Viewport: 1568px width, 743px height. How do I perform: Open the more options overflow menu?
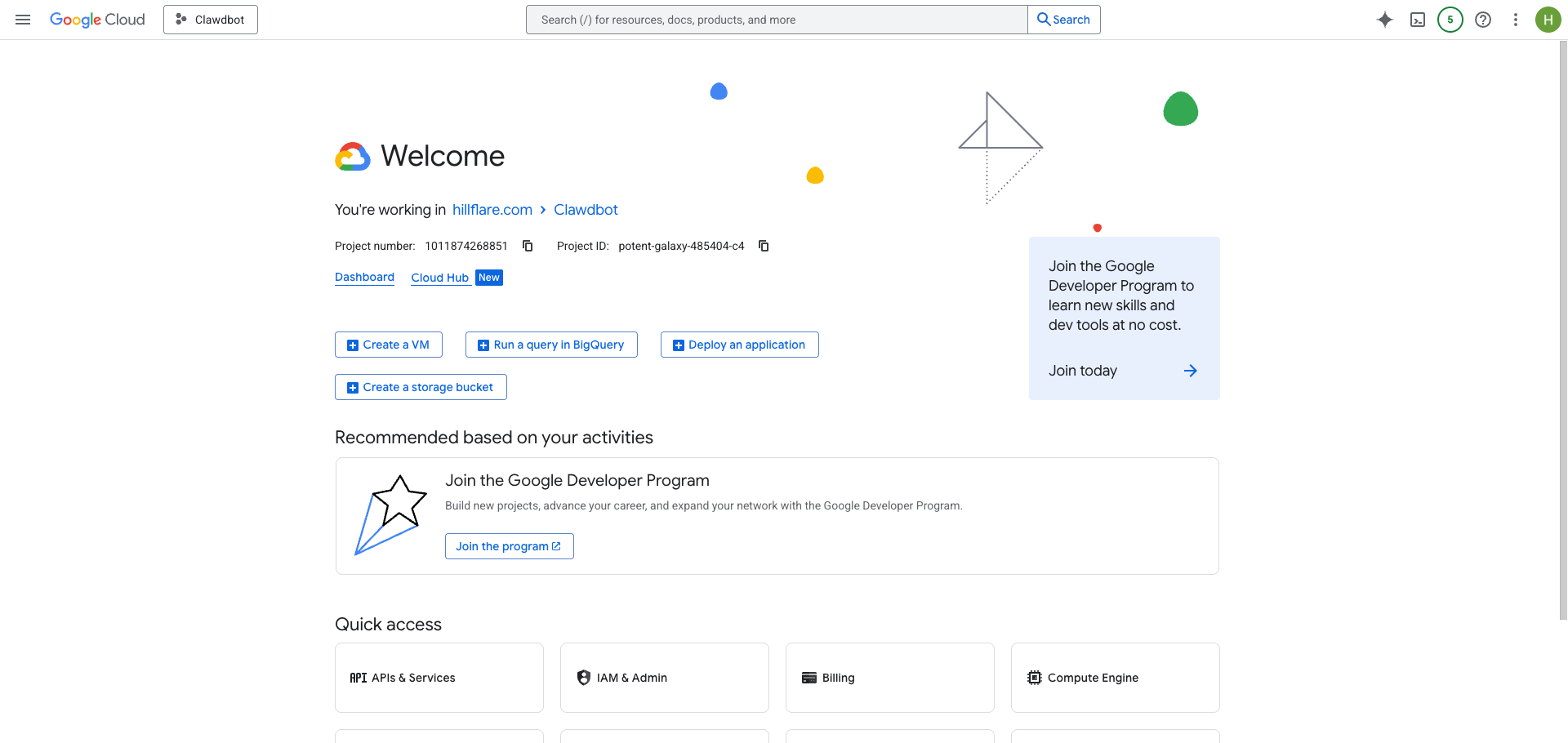(1516, 20)
